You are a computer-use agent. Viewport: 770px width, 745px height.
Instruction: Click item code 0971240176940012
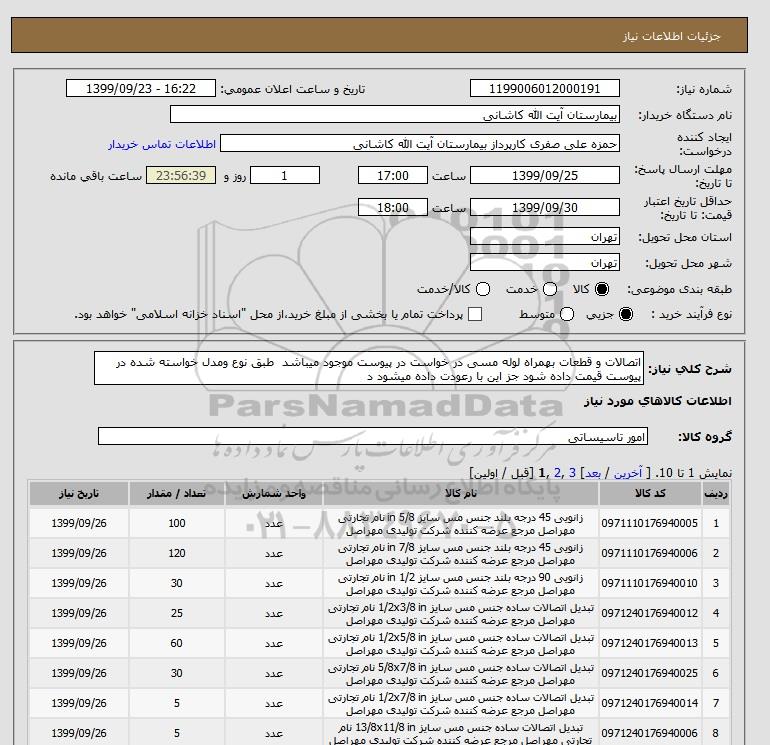click(650, 613)
